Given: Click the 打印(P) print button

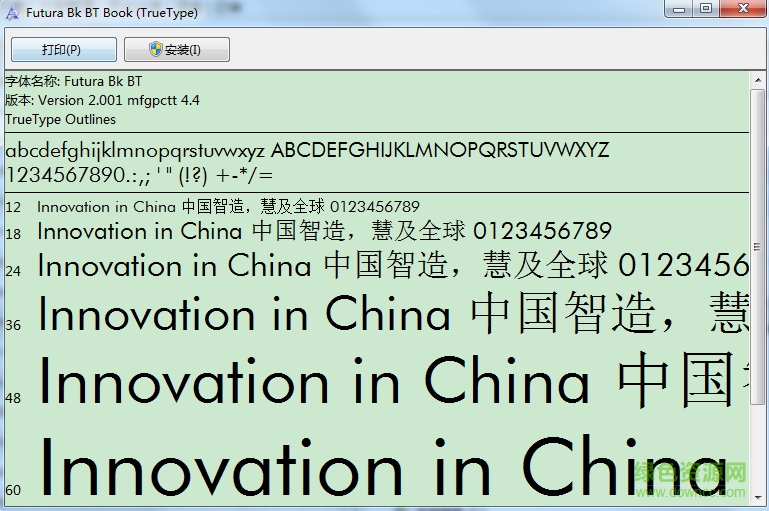Looking at the screenshot, I should pyautogui.click(x=64, y=50).
